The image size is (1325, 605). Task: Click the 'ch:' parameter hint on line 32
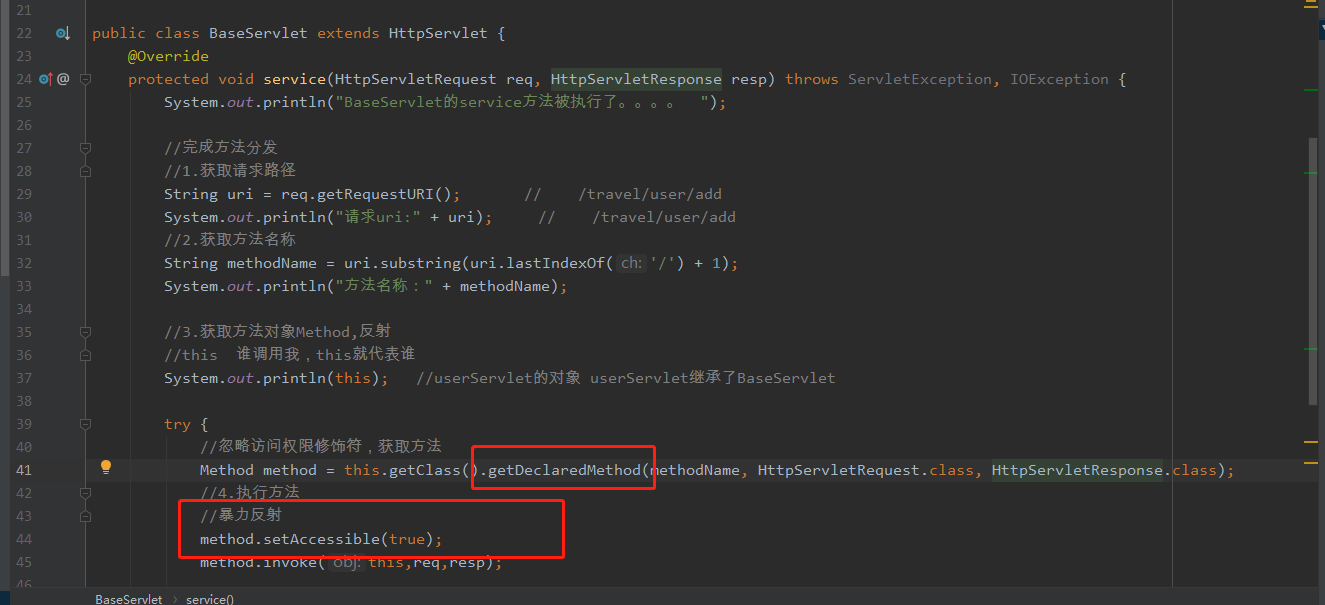tap(631, 263)
